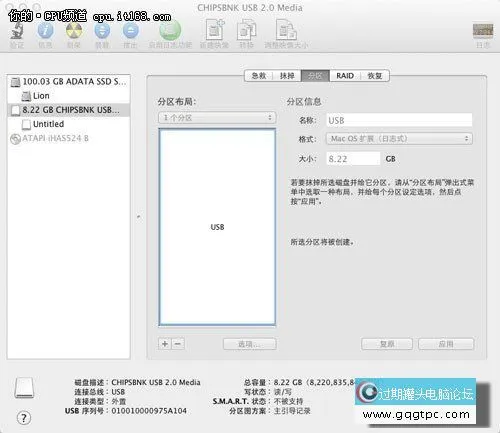Click the 选项... (Options) button
500x433 pixels.
coord(249,344)
